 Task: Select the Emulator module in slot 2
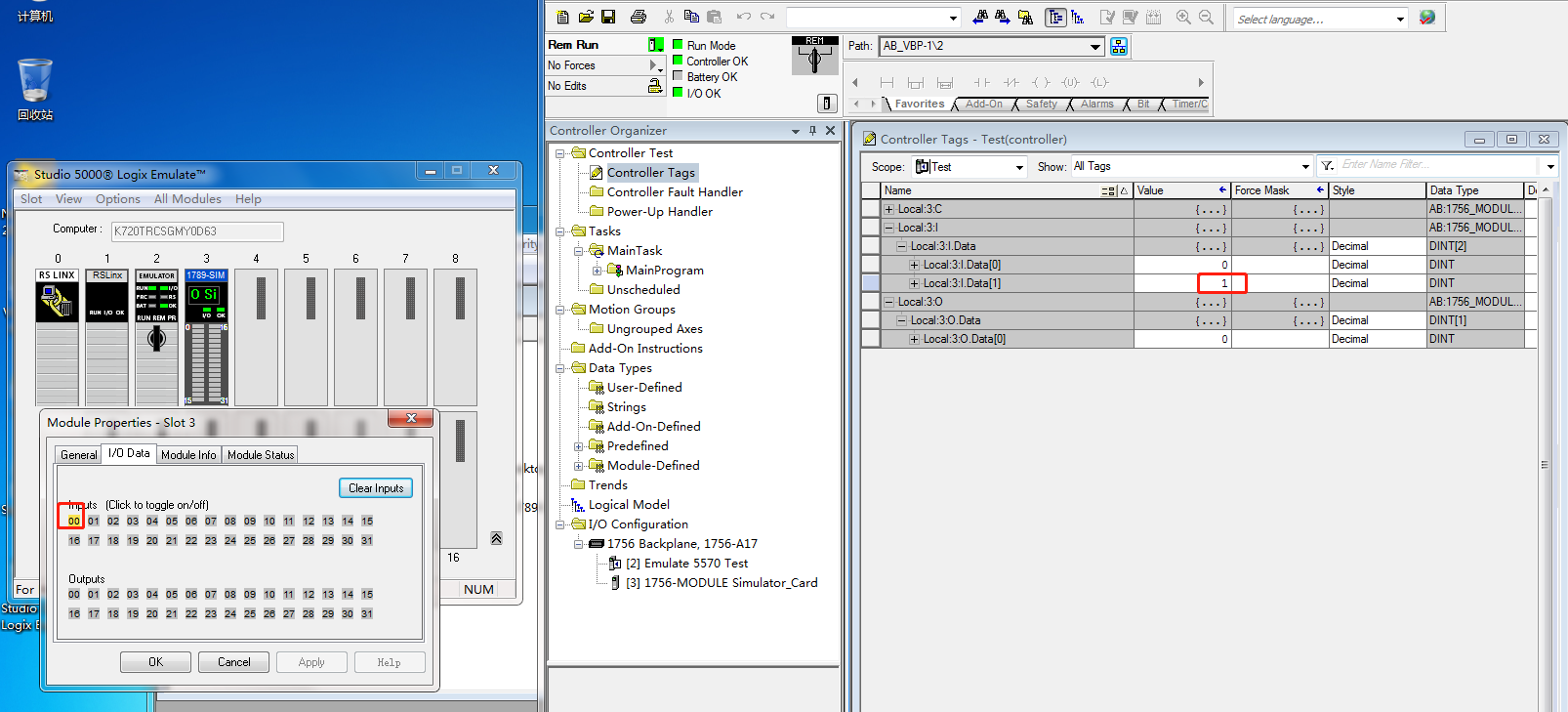point(156,336)
